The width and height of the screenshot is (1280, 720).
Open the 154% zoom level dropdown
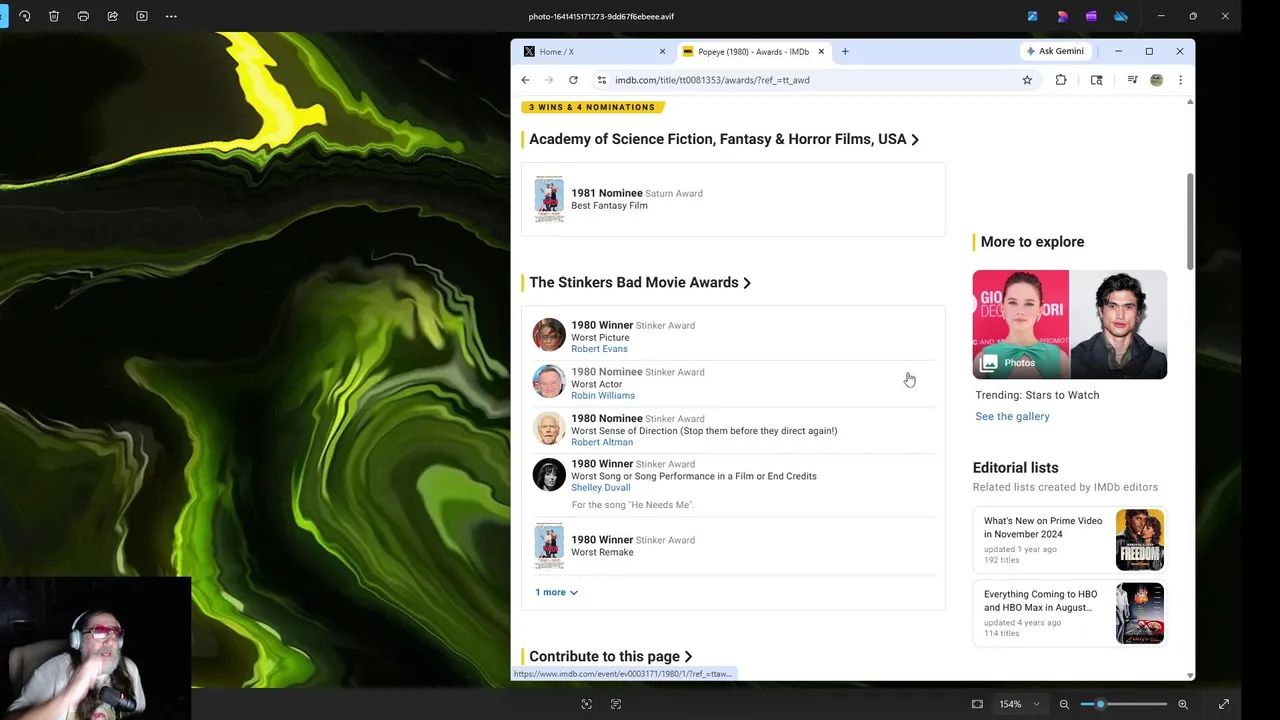(1019, 704)
